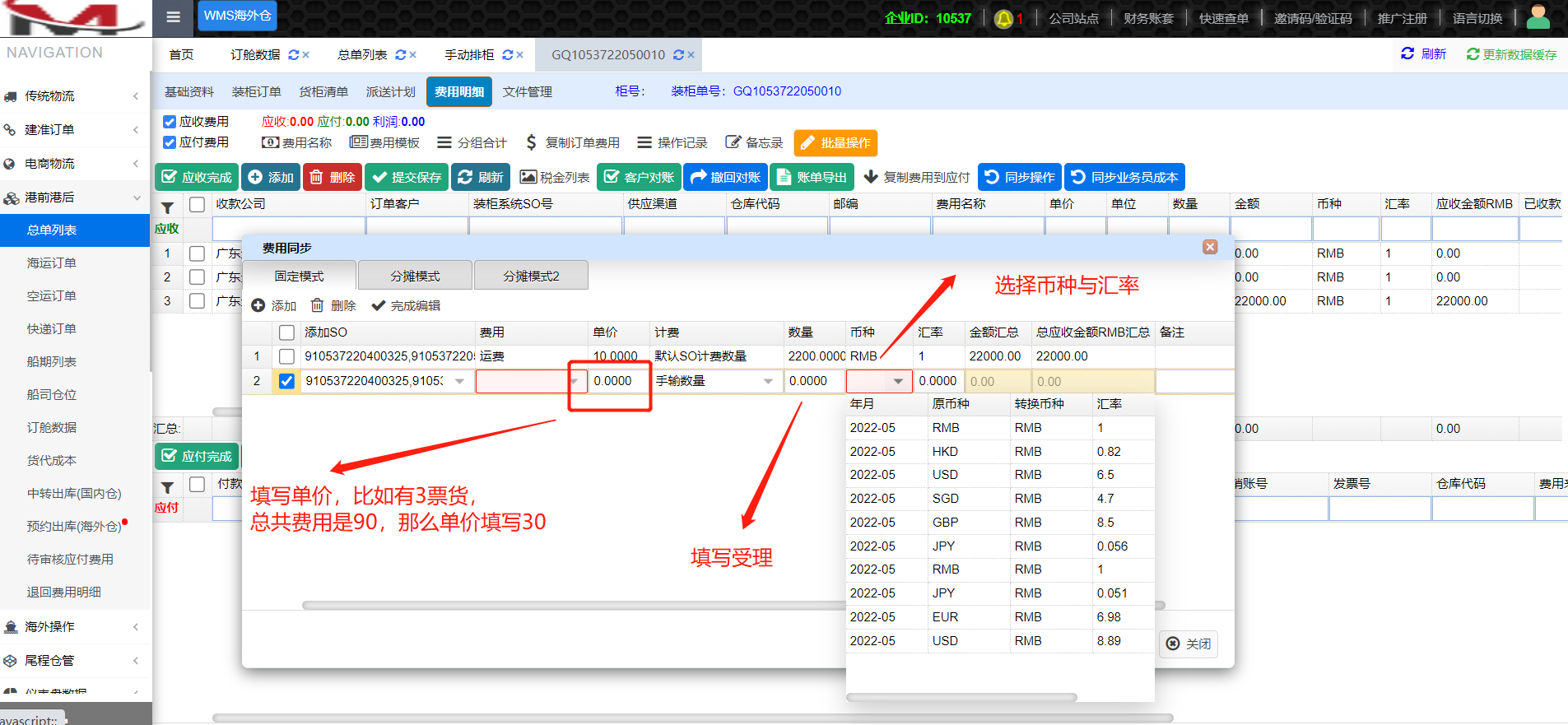Switch to the 分摊模式 tab
The height and width of the screenshot is (725, 1568).
click(x=415, y=276)
